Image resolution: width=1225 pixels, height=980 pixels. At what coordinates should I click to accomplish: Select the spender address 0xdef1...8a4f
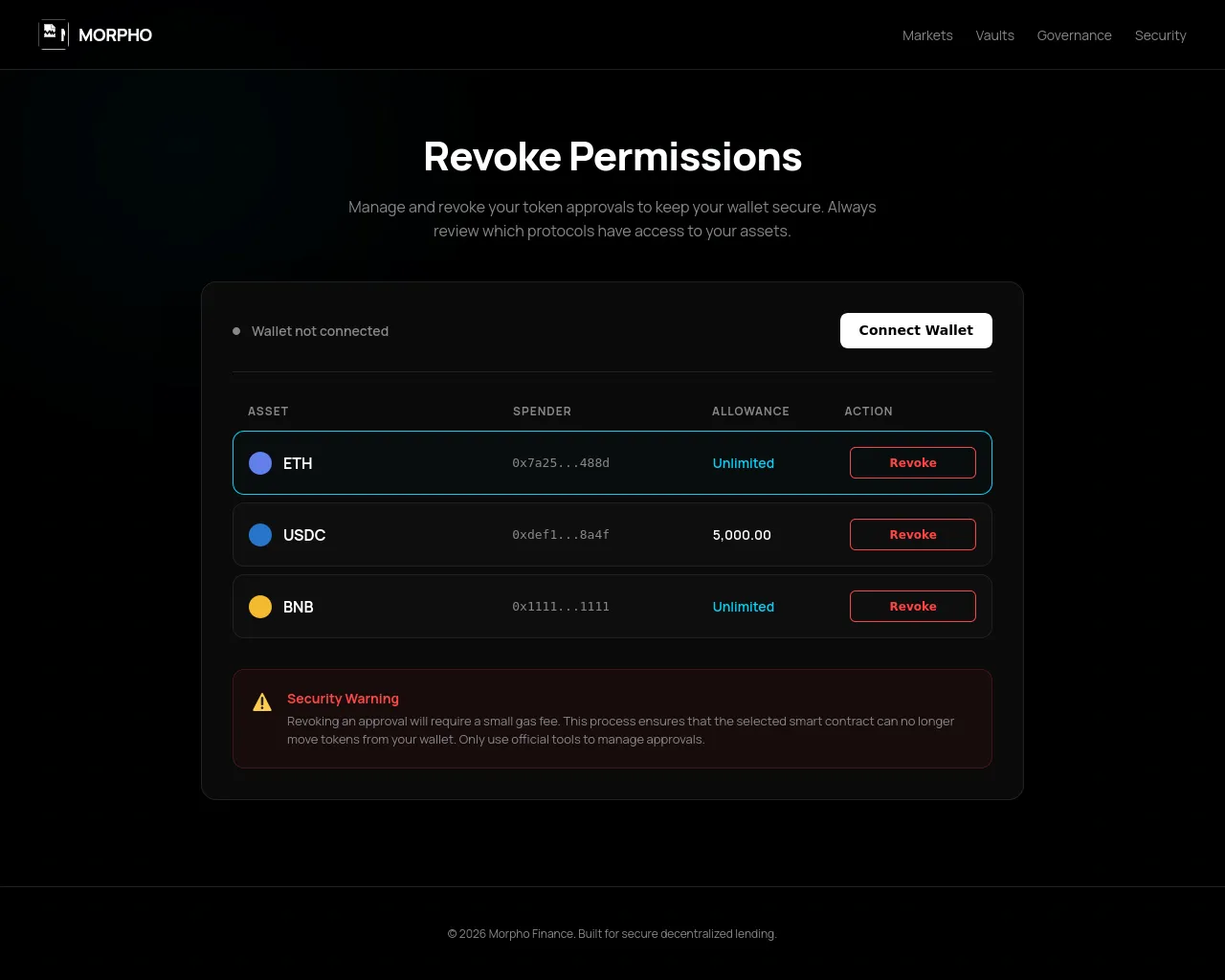coord(561,535)
